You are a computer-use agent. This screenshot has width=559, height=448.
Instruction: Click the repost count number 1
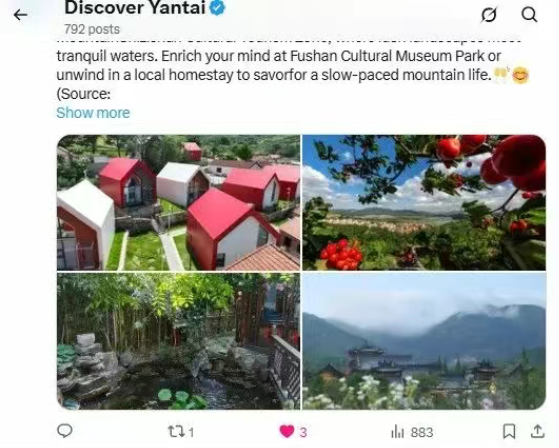point(191,433)
